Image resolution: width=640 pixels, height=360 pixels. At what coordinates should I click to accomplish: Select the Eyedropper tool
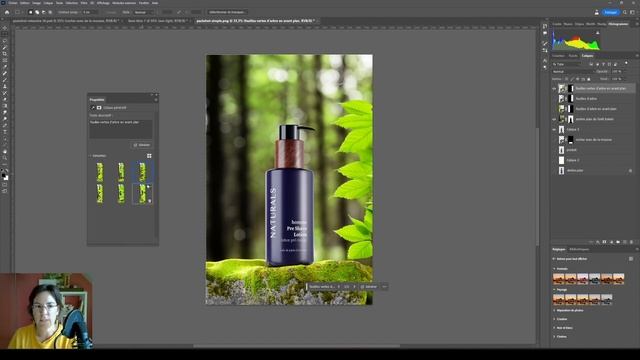[4, 67]
